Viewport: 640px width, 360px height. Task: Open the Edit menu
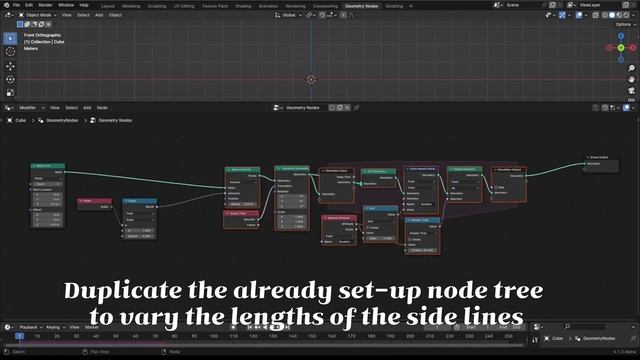[29, 5]
